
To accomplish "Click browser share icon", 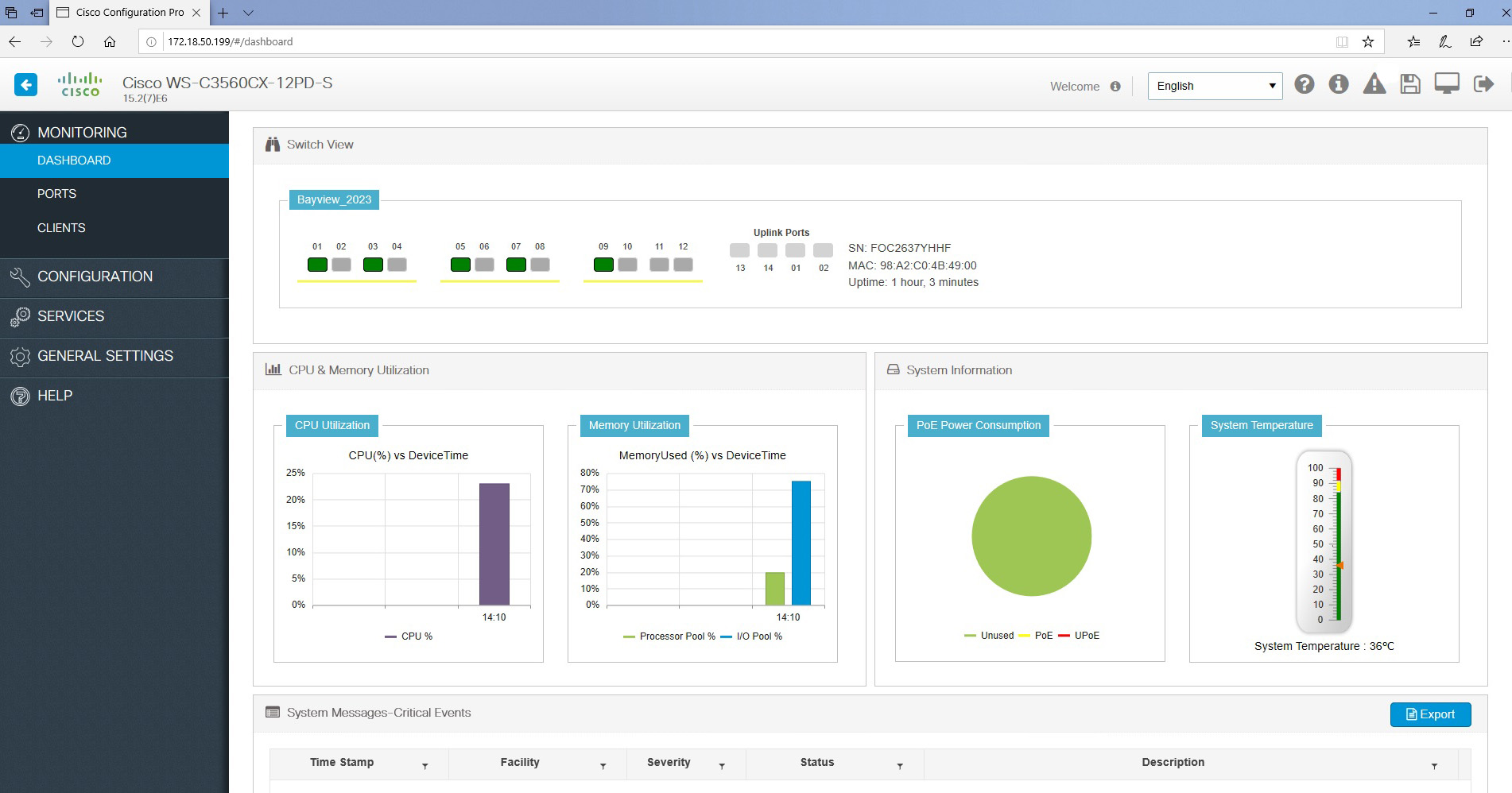I will click(x=1476, y=41).
